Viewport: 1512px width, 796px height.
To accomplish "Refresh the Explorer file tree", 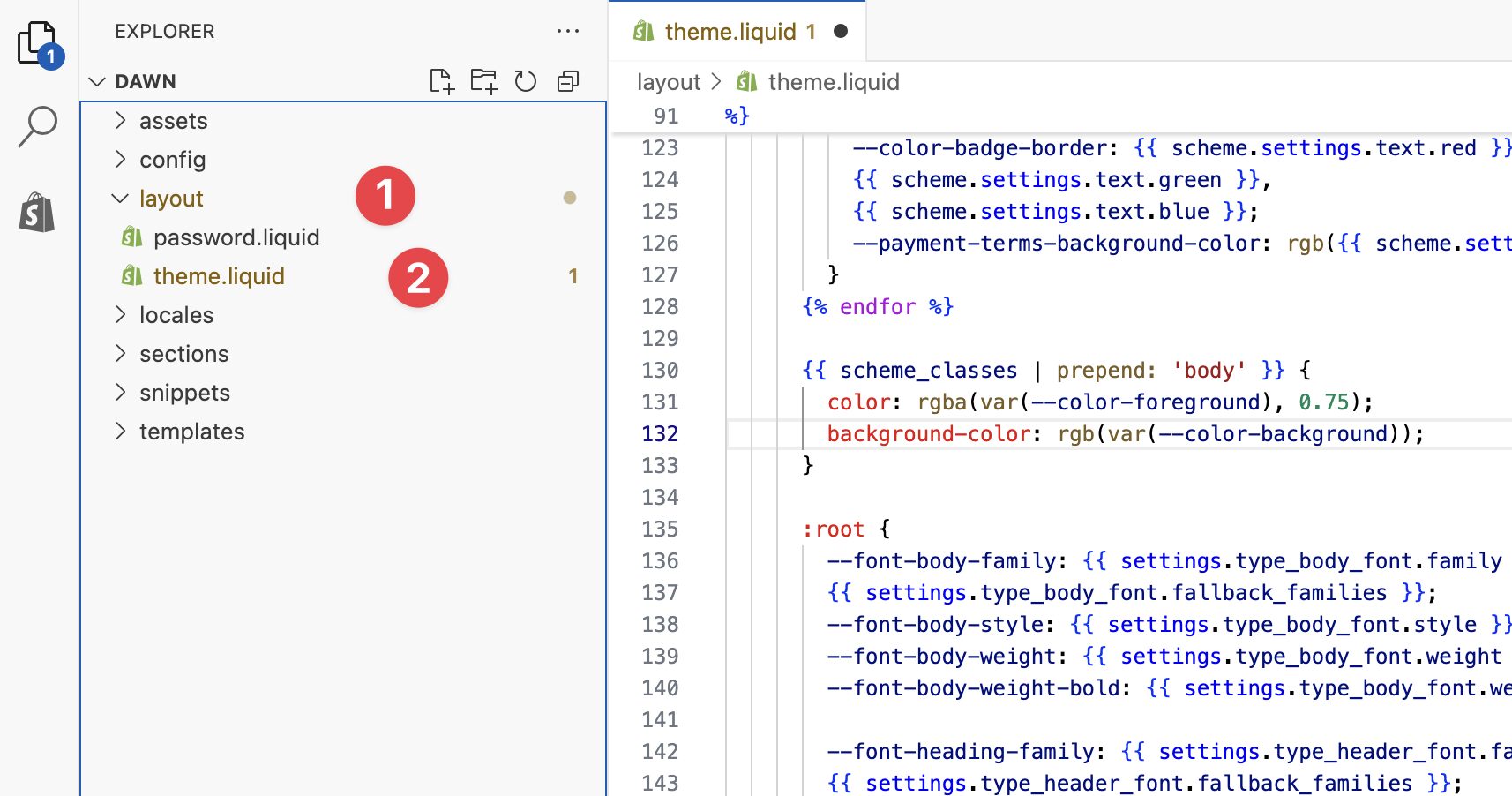I will point(526,81).
